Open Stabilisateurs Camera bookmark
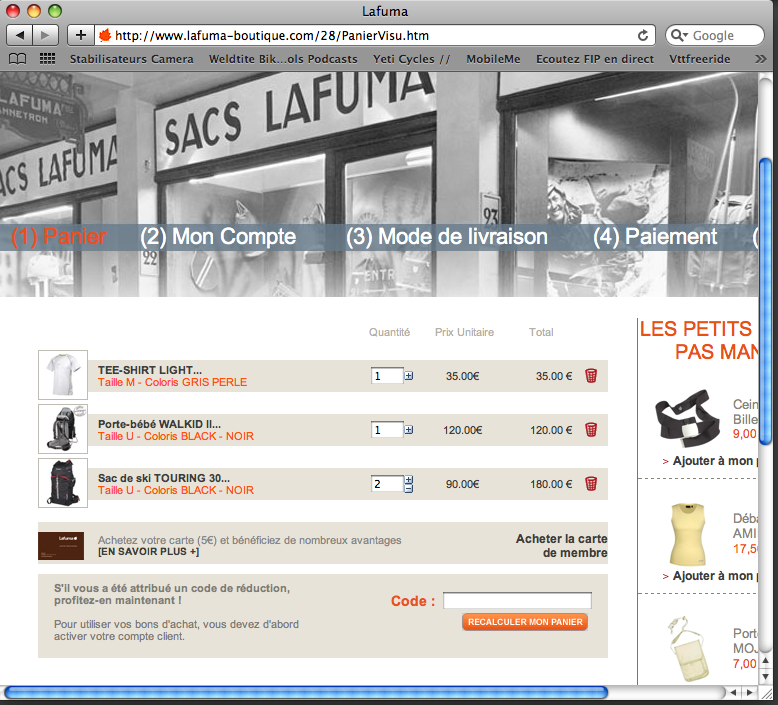This screenshot has width=778, height=705. 131,59
